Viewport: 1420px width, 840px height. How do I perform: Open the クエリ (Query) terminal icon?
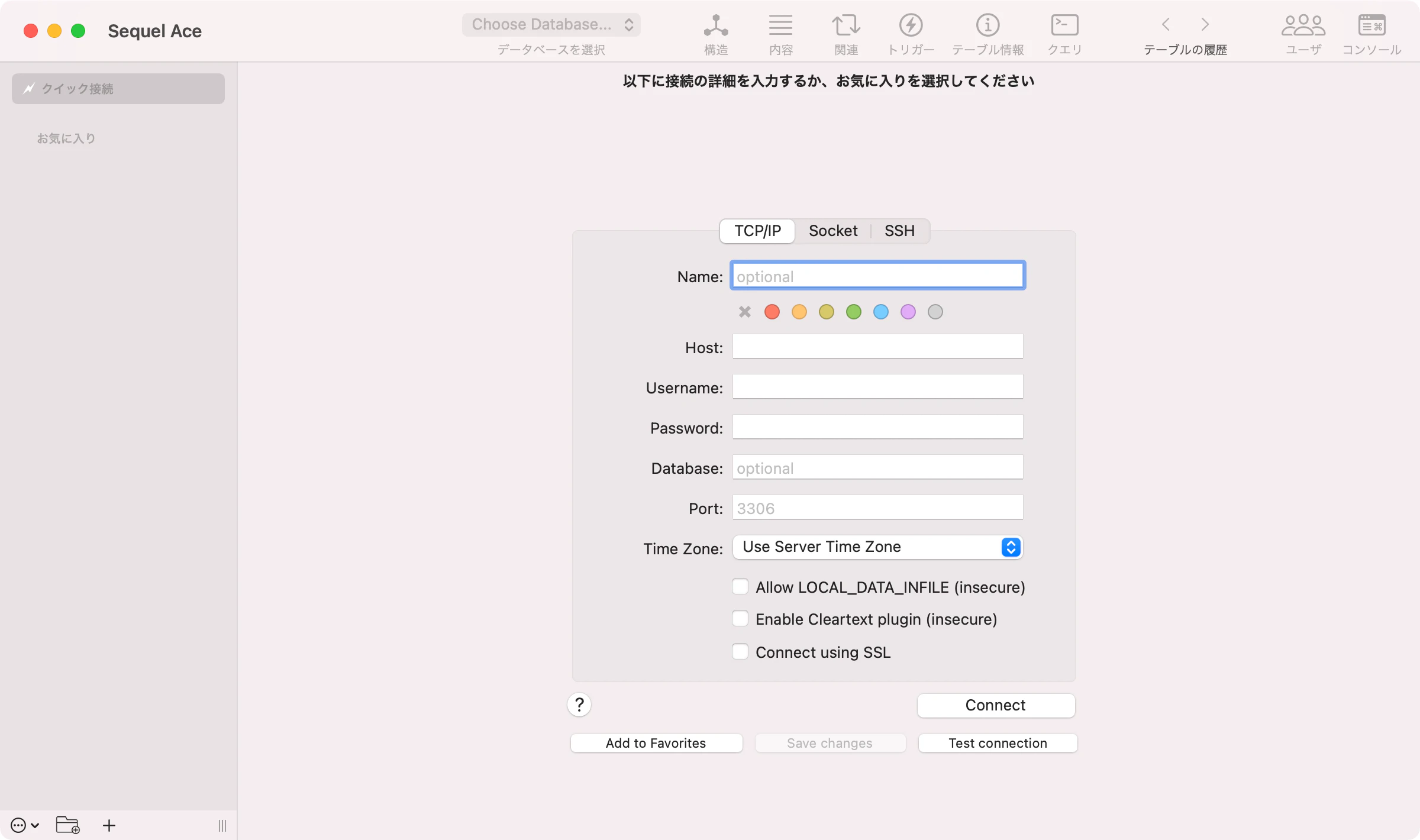(1065, 25)
